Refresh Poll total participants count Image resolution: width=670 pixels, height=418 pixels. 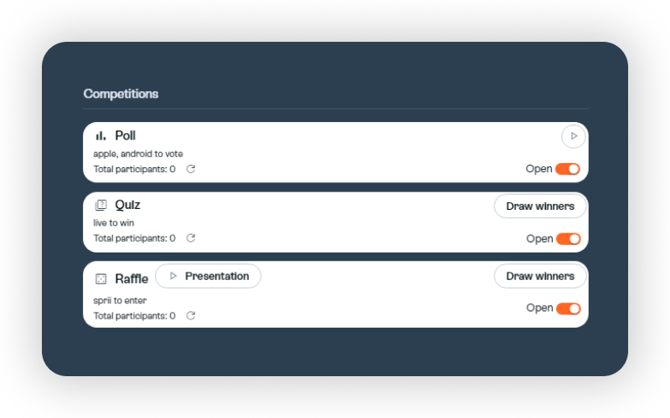coord(191,169)
